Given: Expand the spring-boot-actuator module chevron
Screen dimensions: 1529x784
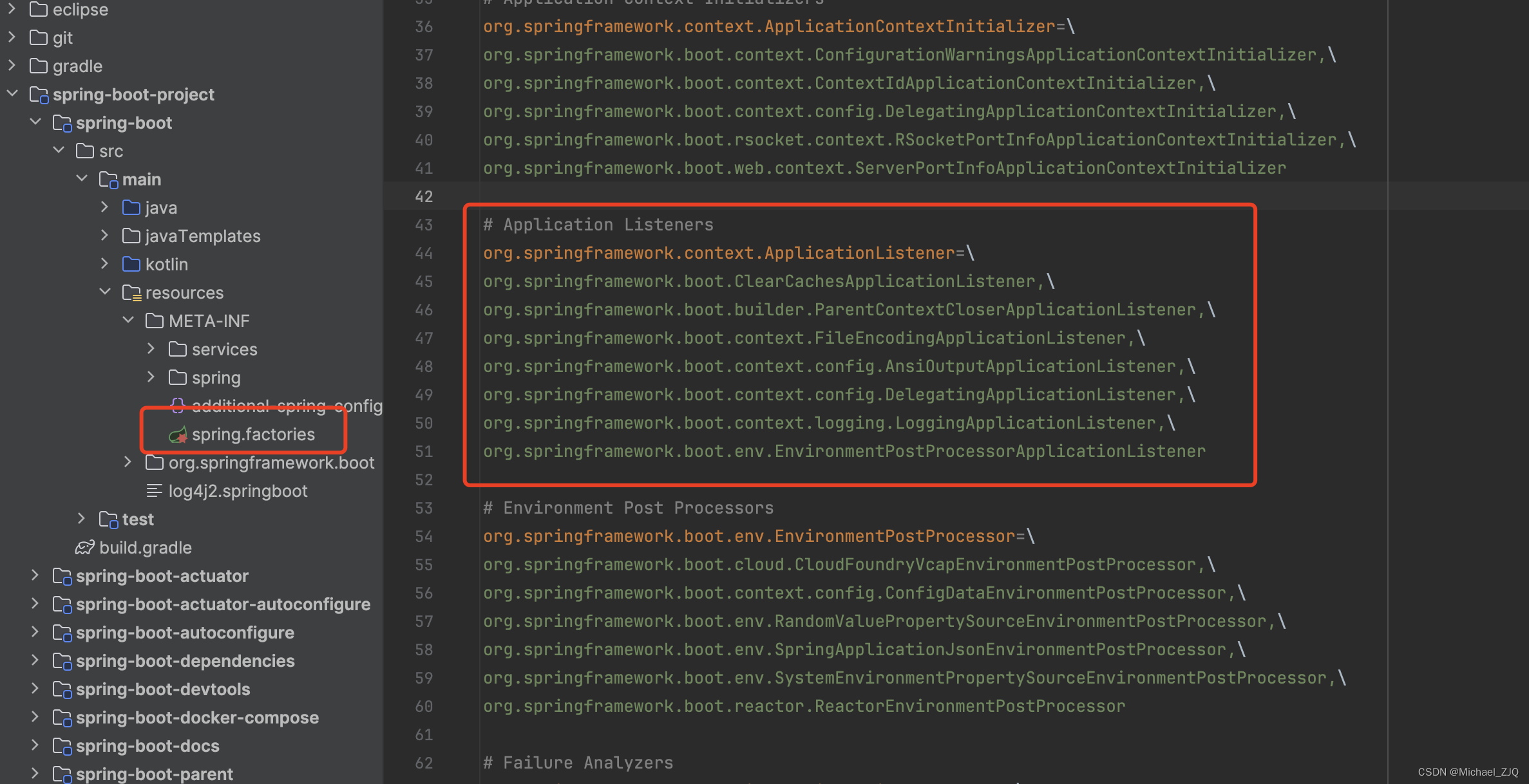Looking at the screenshot, I should [x=35, y=575].
